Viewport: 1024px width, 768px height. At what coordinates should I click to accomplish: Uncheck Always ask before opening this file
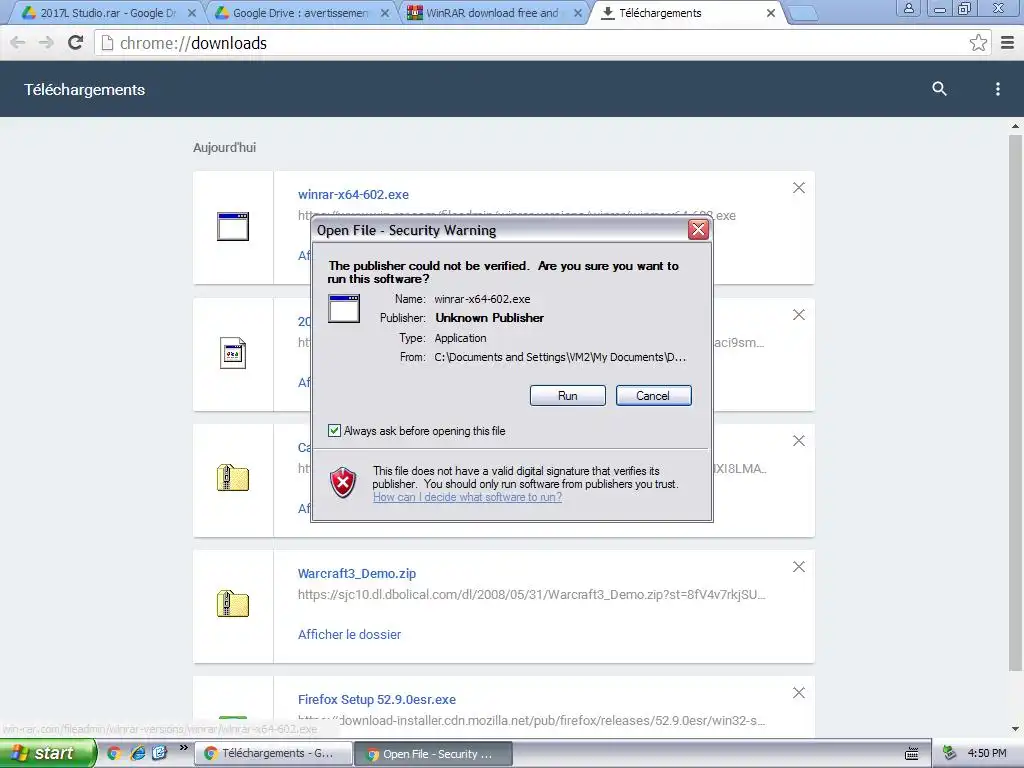tap(334, 431)
